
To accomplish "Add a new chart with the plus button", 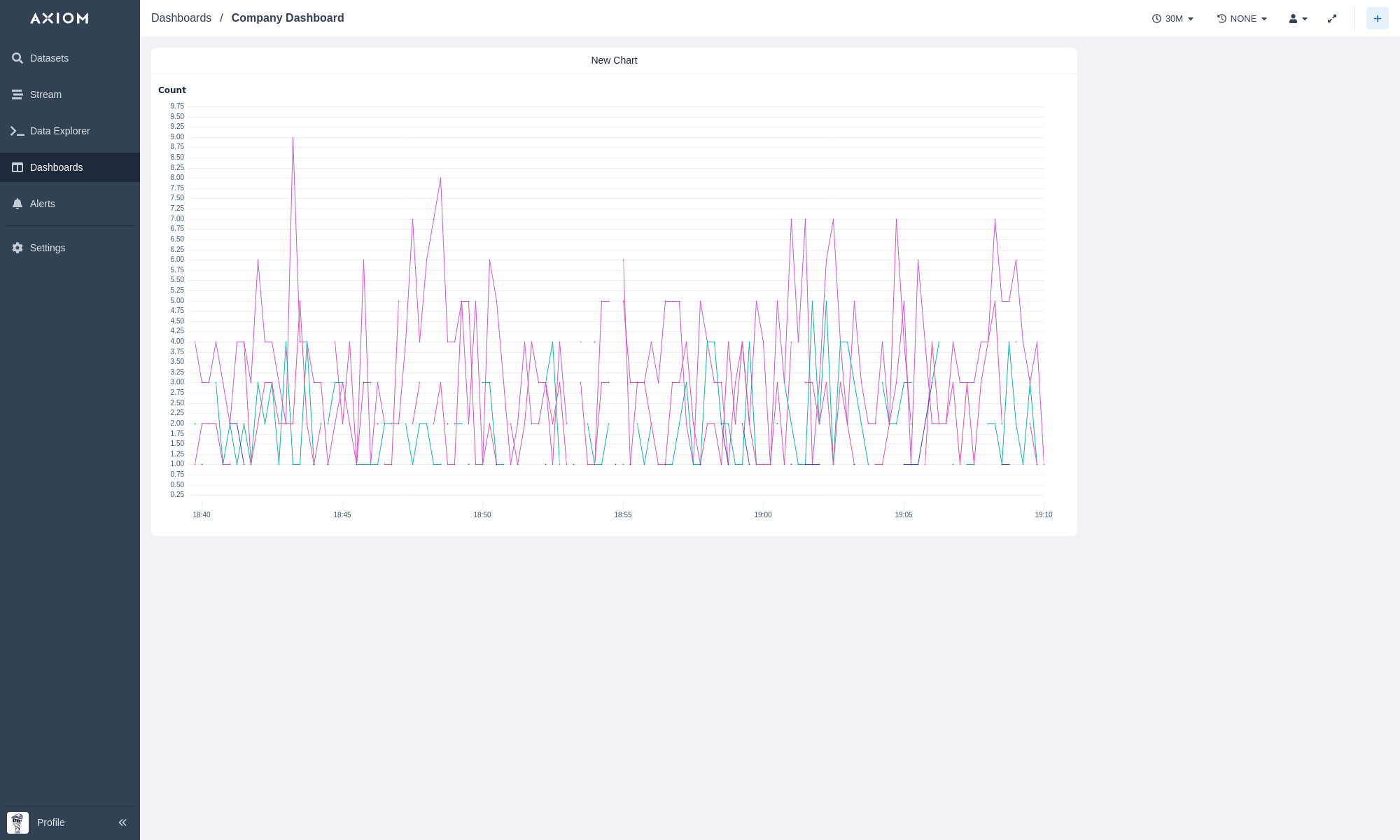I will coord(1377,19).
